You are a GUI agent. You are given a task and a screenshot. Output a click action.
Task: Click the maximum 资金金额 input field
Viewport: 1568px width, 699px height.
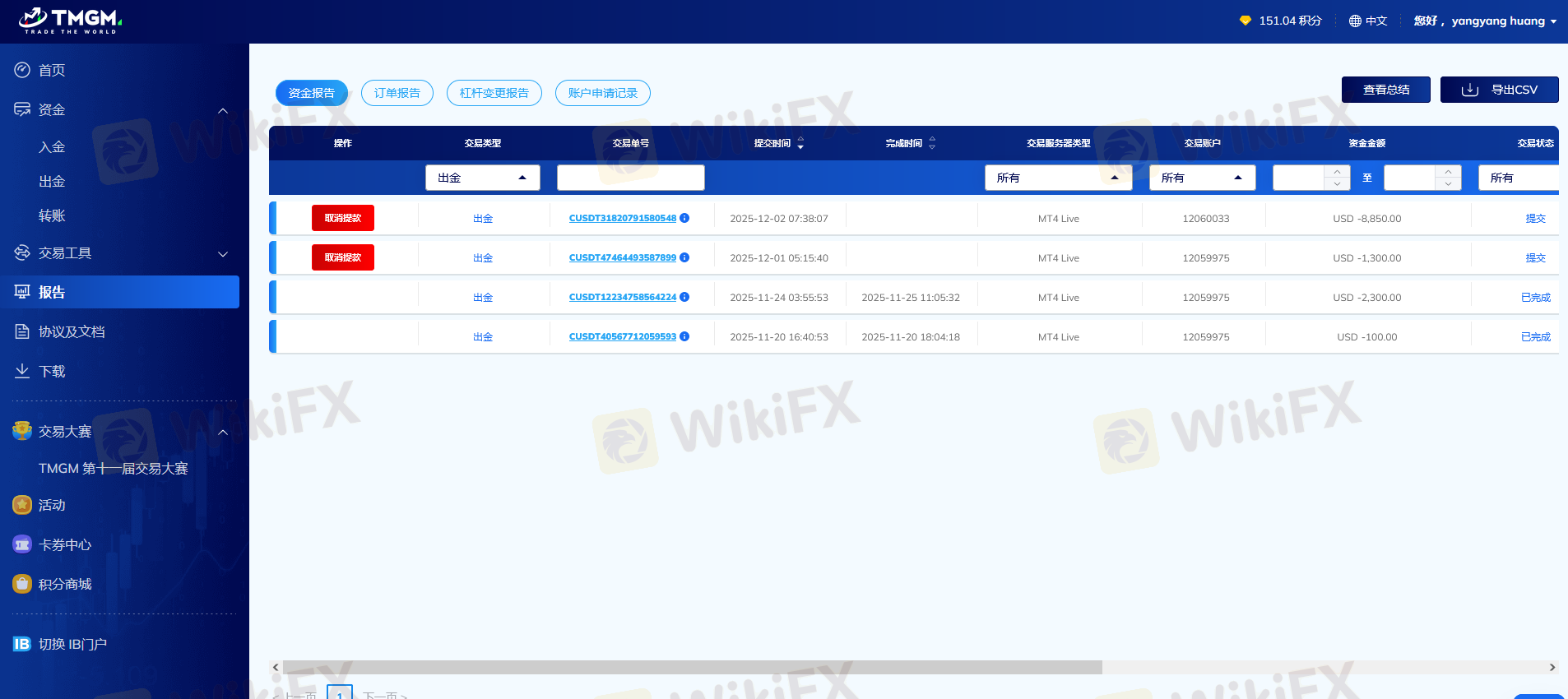(1410, 178)
